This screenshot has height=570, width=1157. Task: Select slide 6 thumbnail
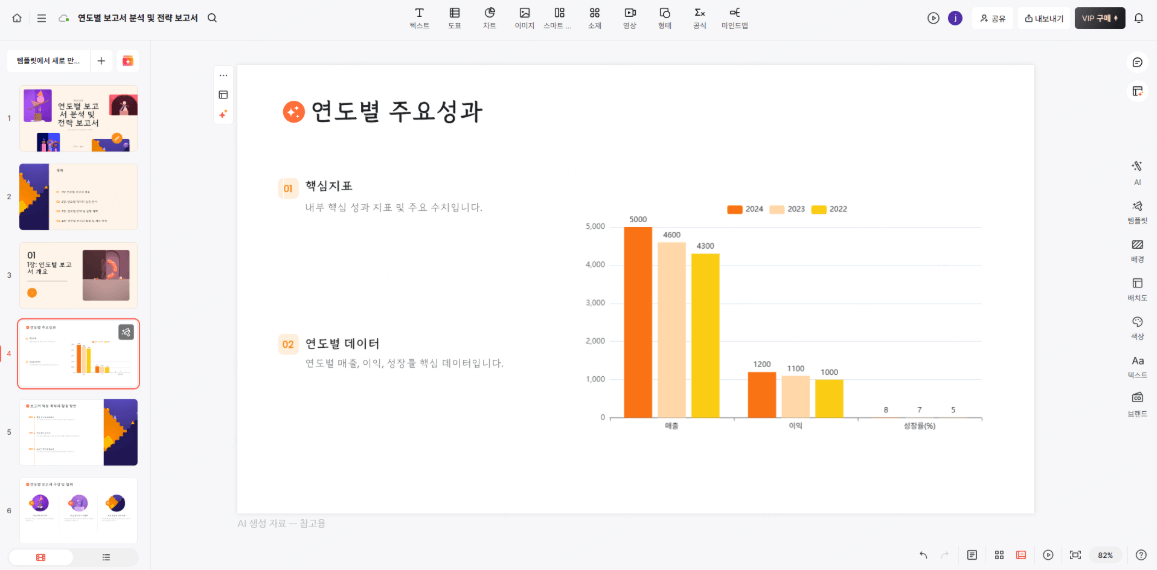tap(78, 510)
